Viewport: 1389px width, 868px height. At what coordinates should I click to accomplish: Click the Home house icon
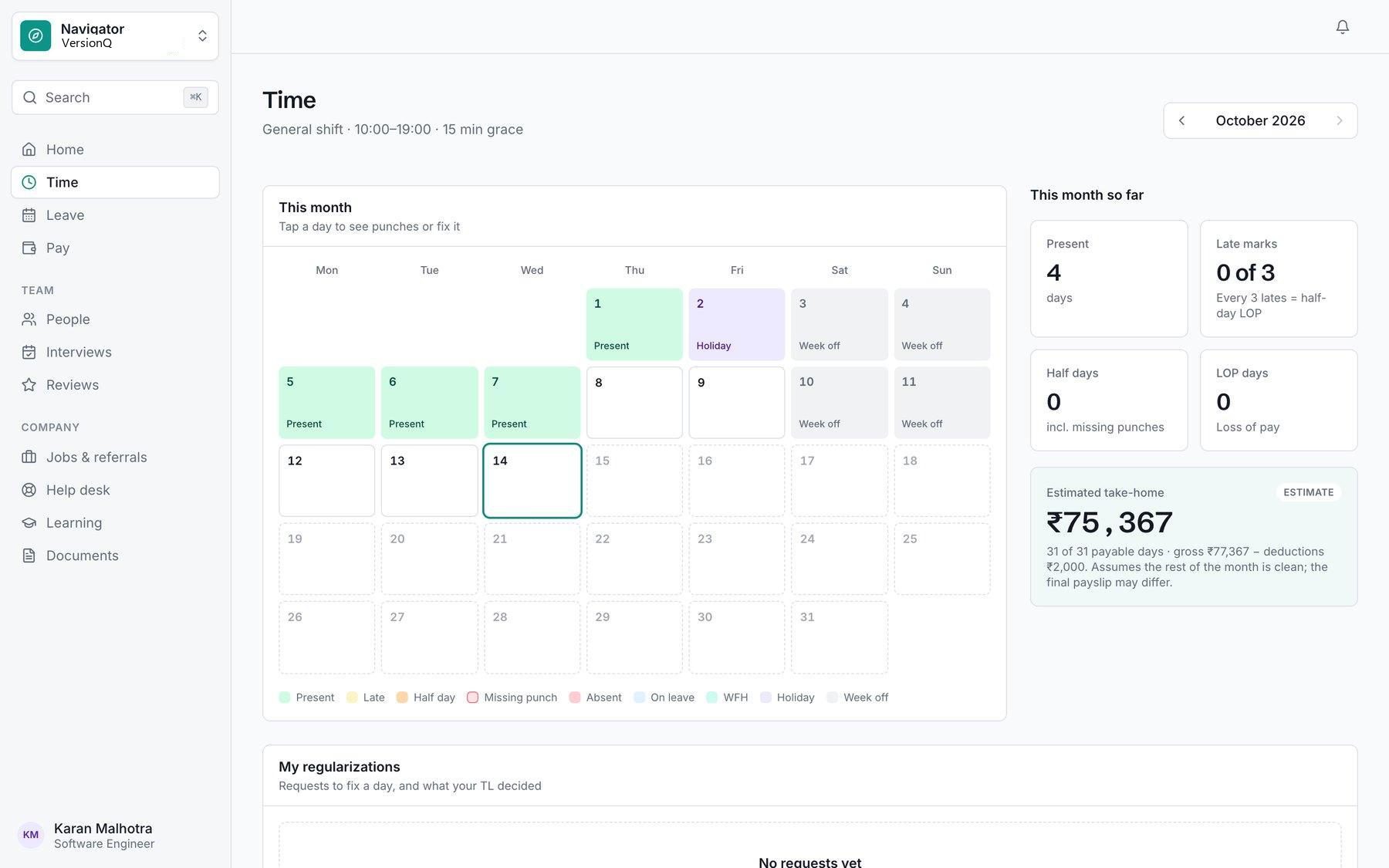(29, 150)
